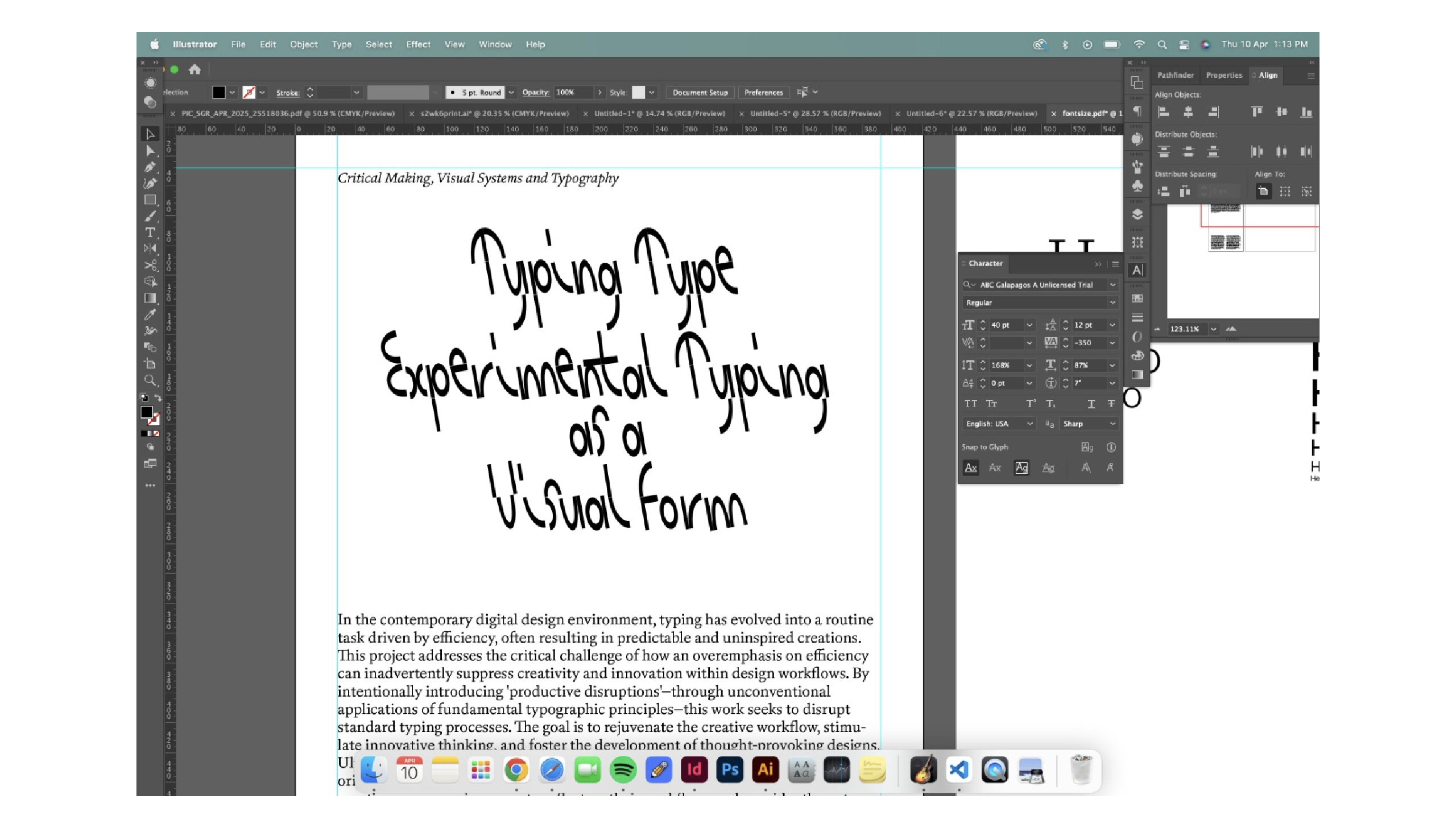Switch to Untitled-6 document tab

click(971, 114)
